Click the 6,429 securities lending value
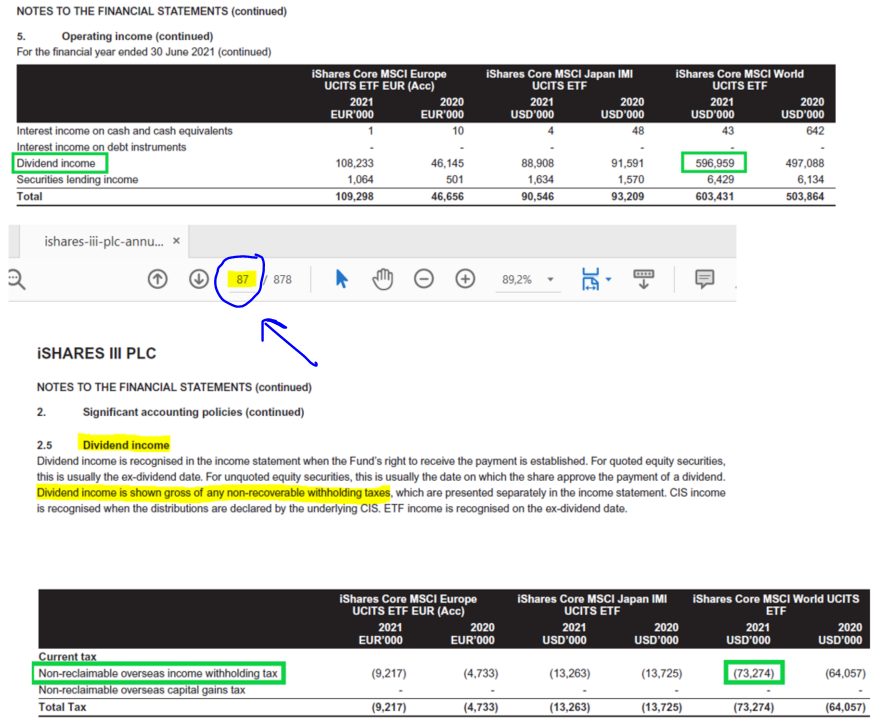Screen dimensions: 874x724 [x=720, y=179]
